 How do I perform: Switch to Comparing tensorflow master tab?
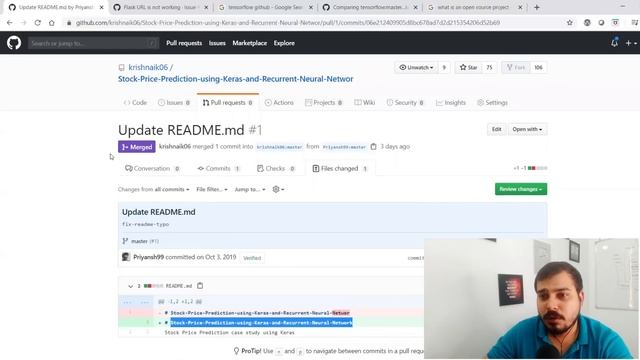pos(370,7)
